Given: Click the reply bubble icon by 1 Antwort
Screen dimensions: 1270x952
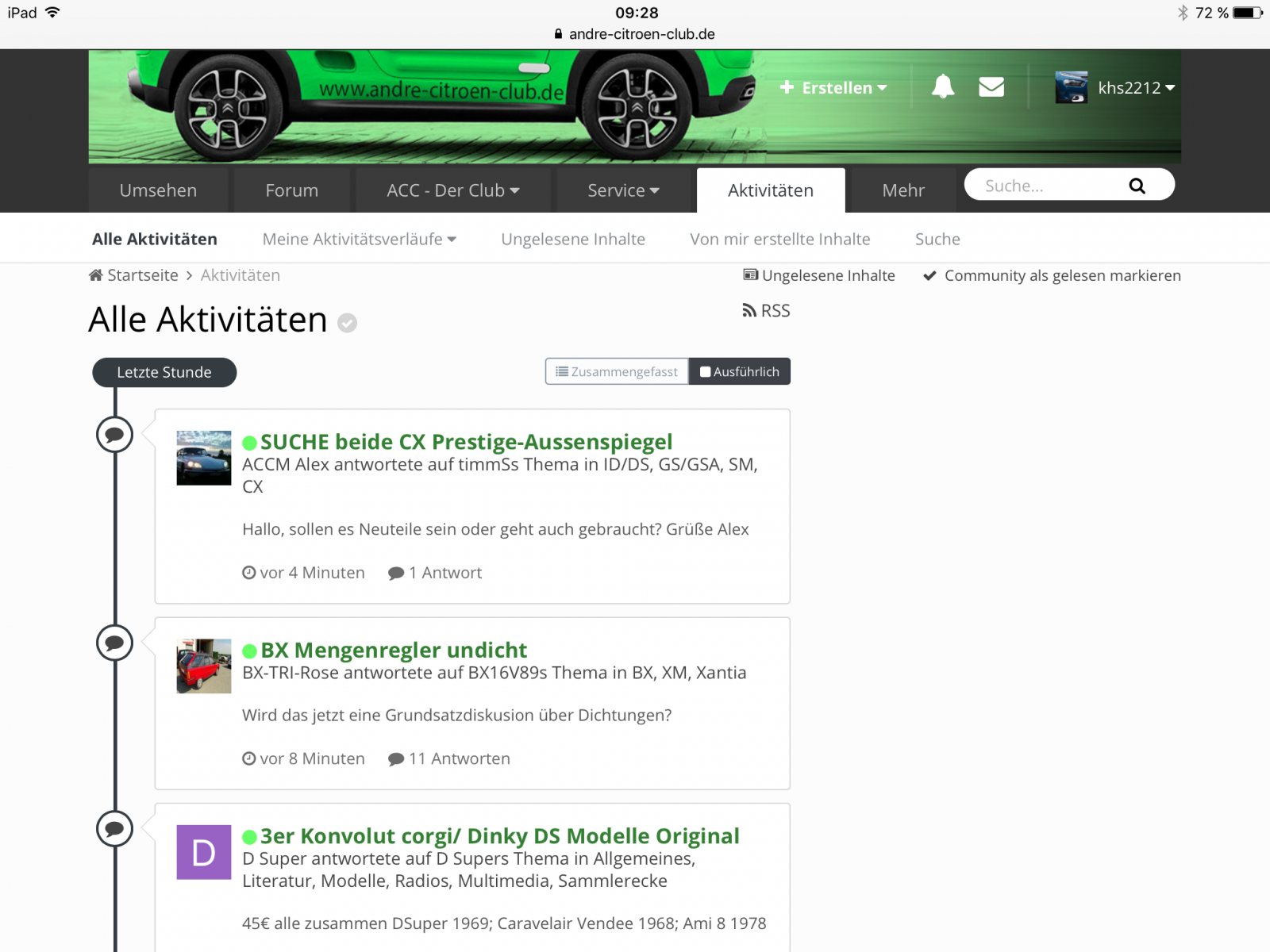Looking at the screenshot, I should point(396,574).
